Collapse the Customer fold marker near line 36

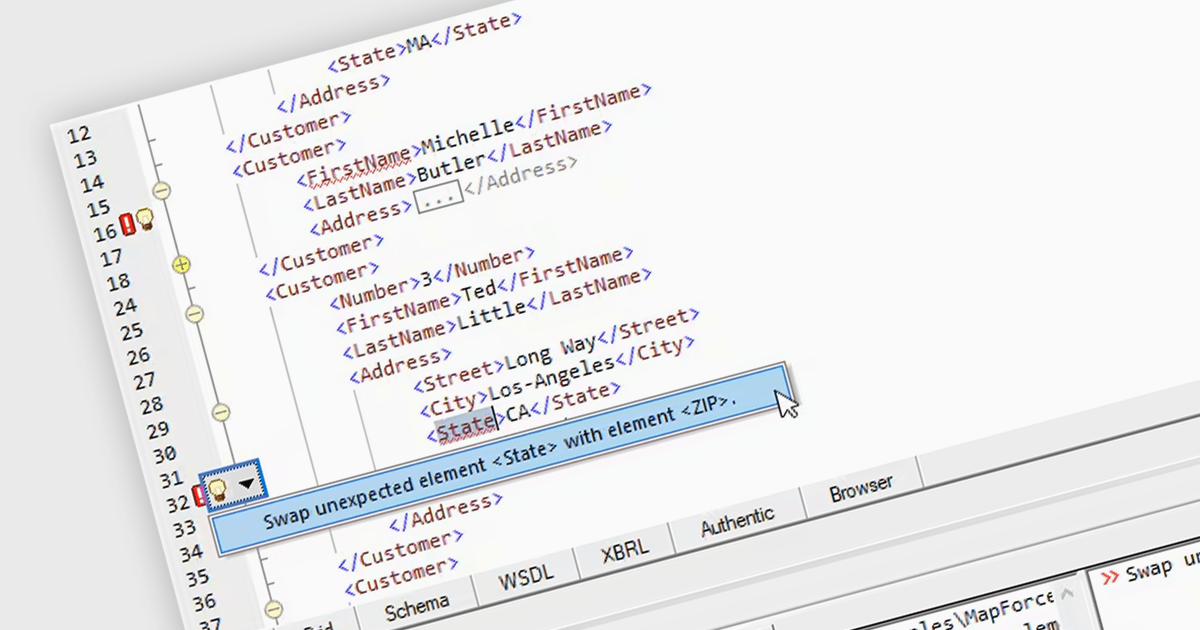point(274,608)
